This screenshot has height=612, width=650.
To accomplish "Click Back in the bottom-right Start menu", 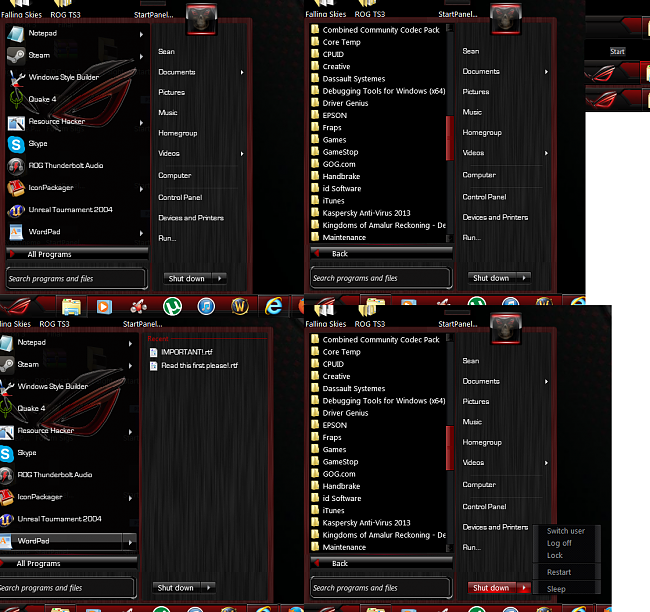I will click(381, 563).
